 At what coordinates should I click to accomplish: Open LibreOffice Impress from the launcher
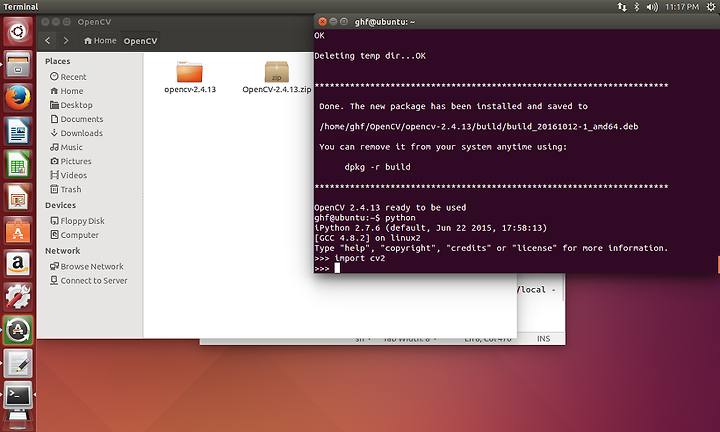click(18, 197)
